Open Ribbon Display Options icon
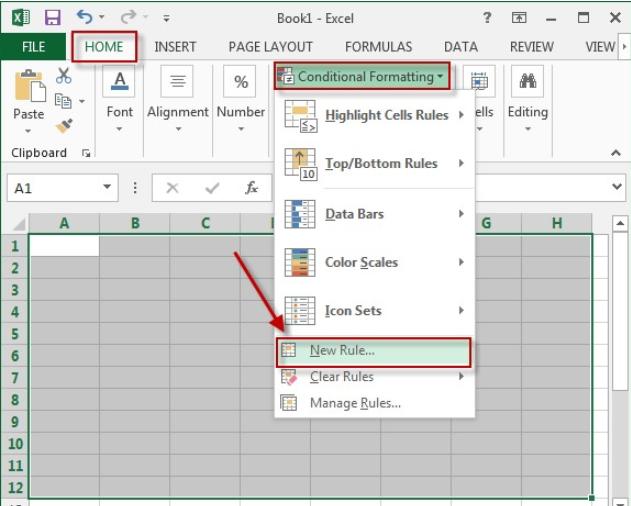The image size is (631, 506). pos(519,18)
